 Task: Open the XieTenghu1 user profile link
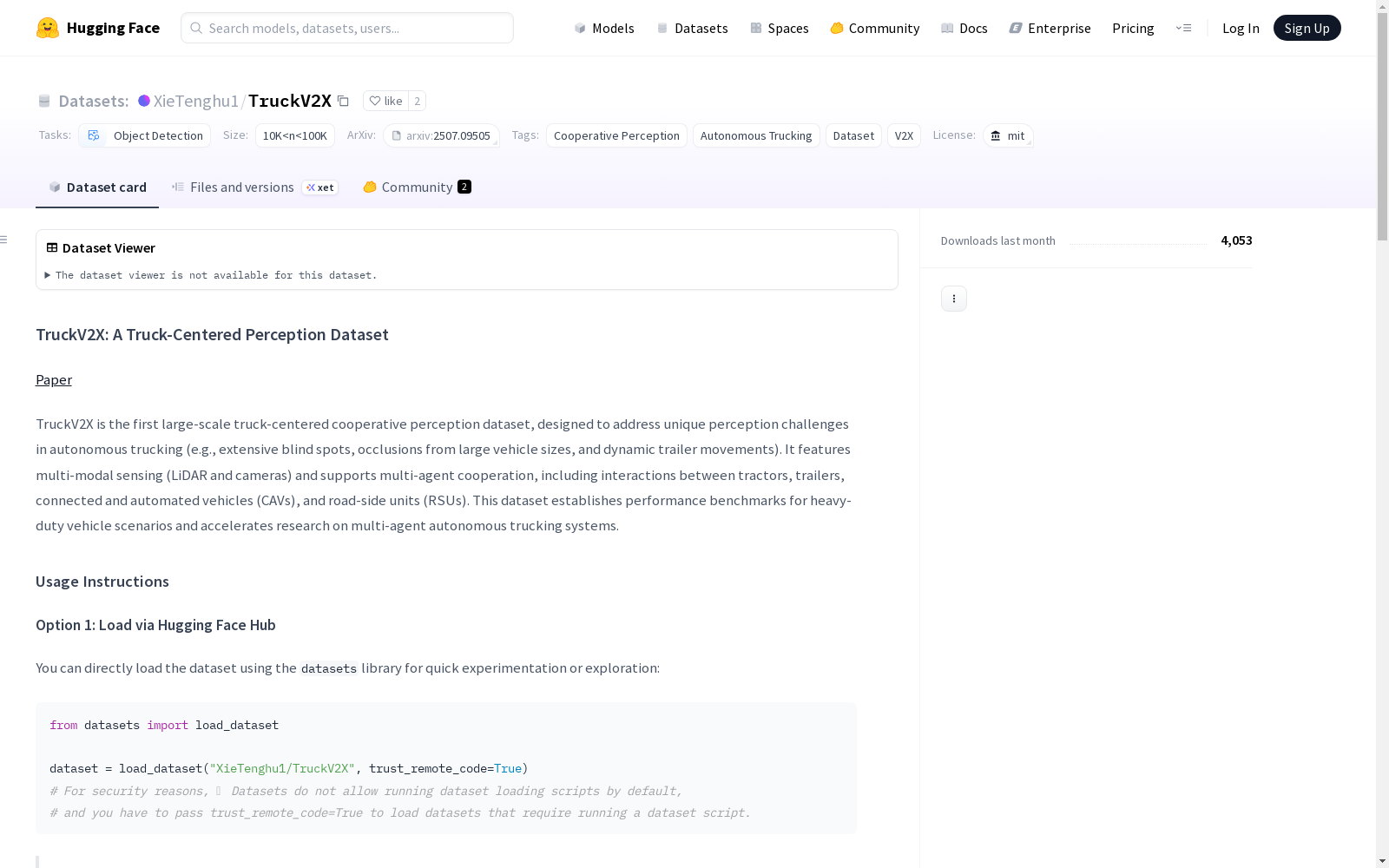(195, 101)
